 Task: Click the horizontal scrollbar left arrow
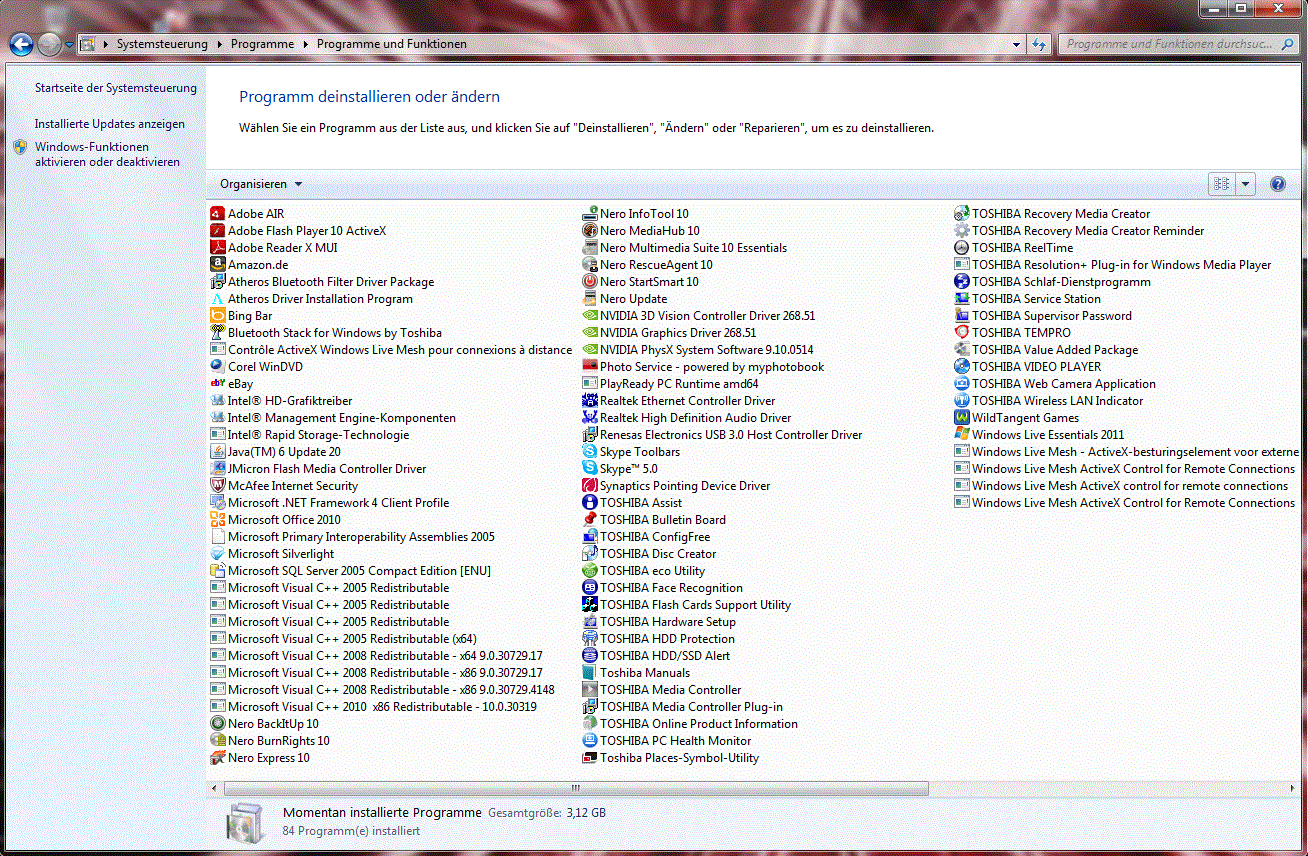(x=215, y=789)
